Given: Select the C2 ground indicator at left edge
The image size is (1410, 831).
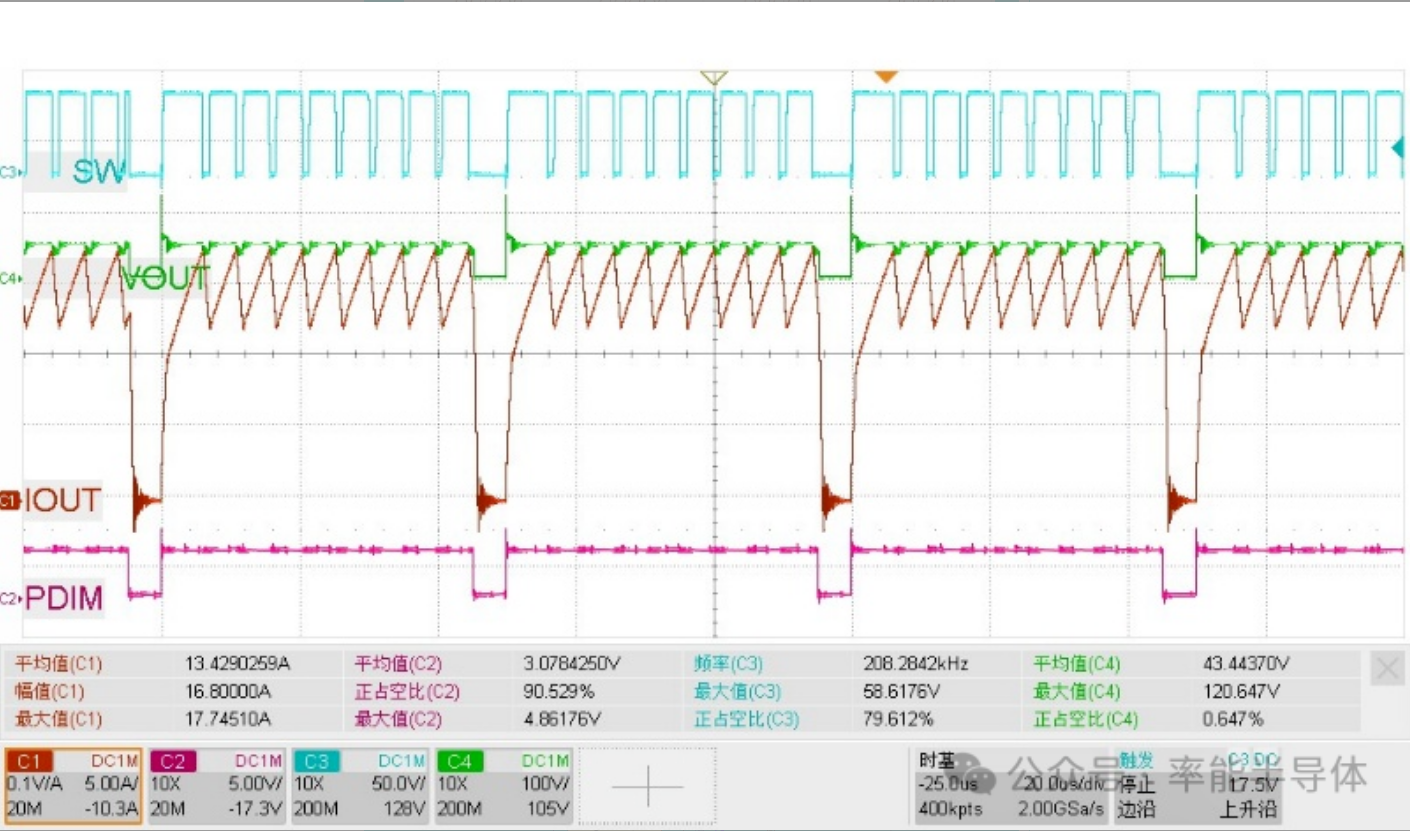Looking at the screenshot, I should 9,599.
